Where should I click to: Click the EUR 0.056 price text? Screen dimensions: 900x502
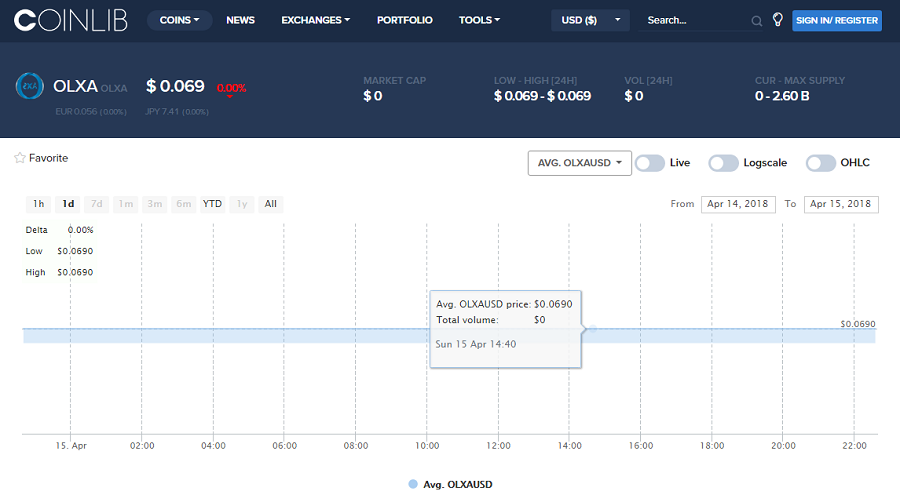tap(91, 111)
